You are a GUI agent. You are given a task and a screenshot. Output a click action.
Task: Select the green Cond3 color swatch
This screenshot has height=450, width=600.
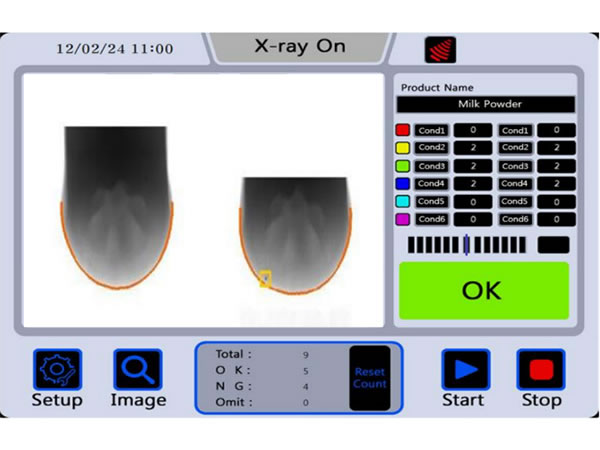point(403,166)
